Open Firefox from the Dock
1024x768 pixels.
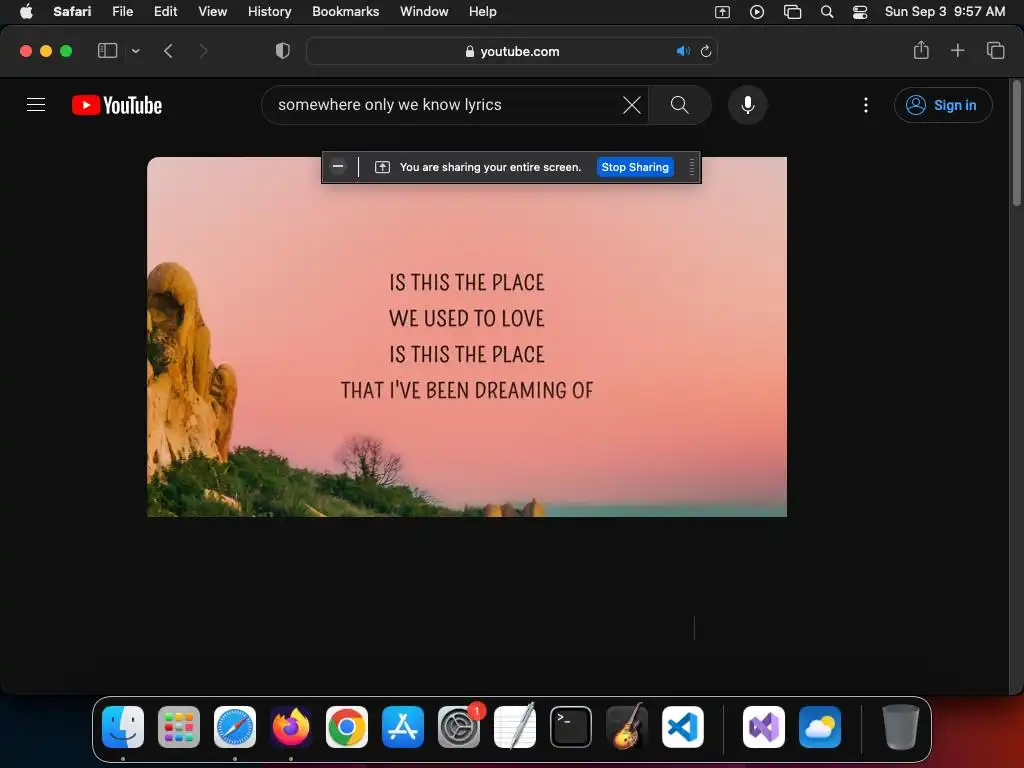pyautogui.click(x=291, y=726)
